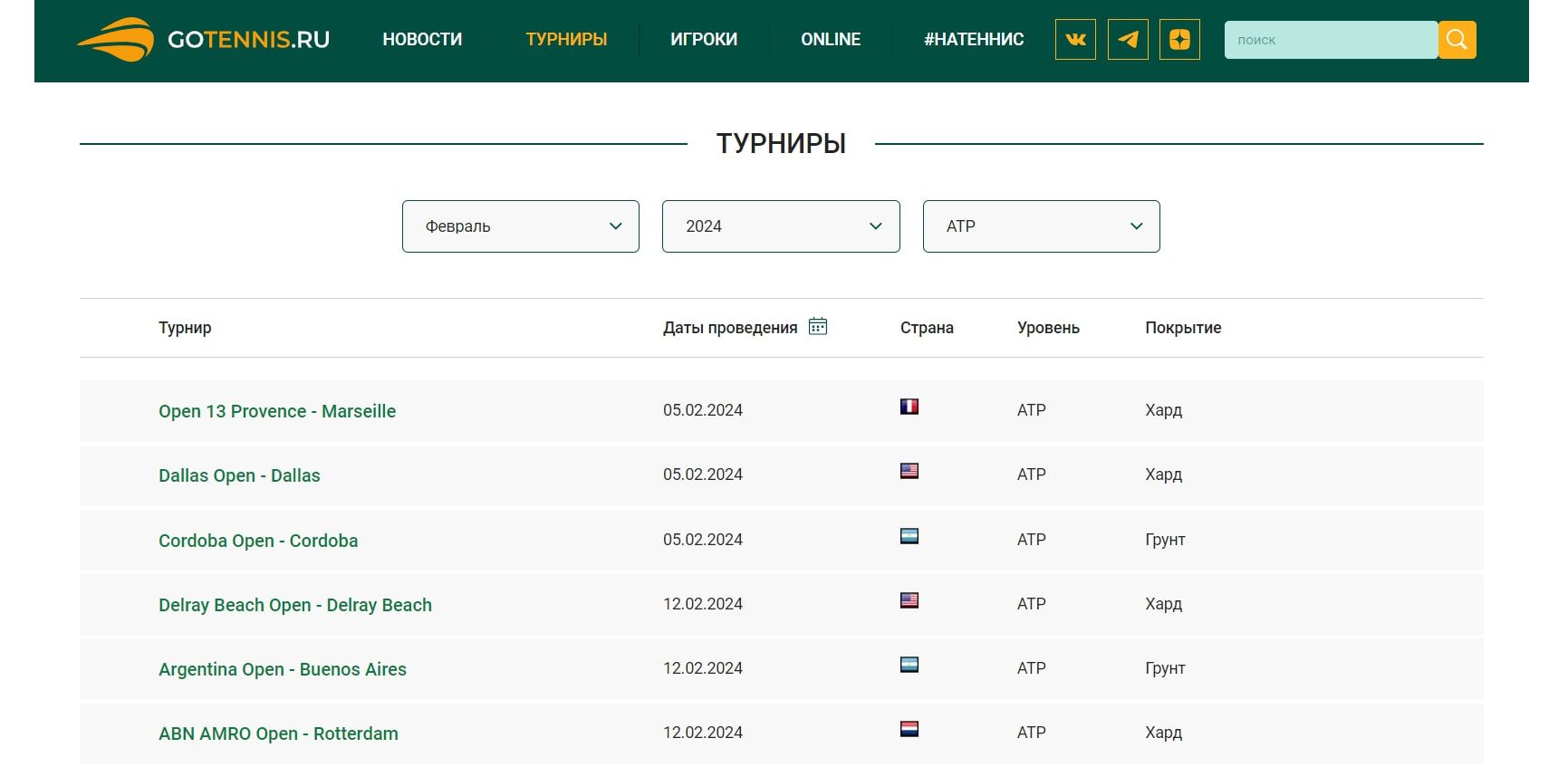Viewport: 1568px width, 767px height.
Task: Open the #НАТЕННИС menu item
Action: 974,40
